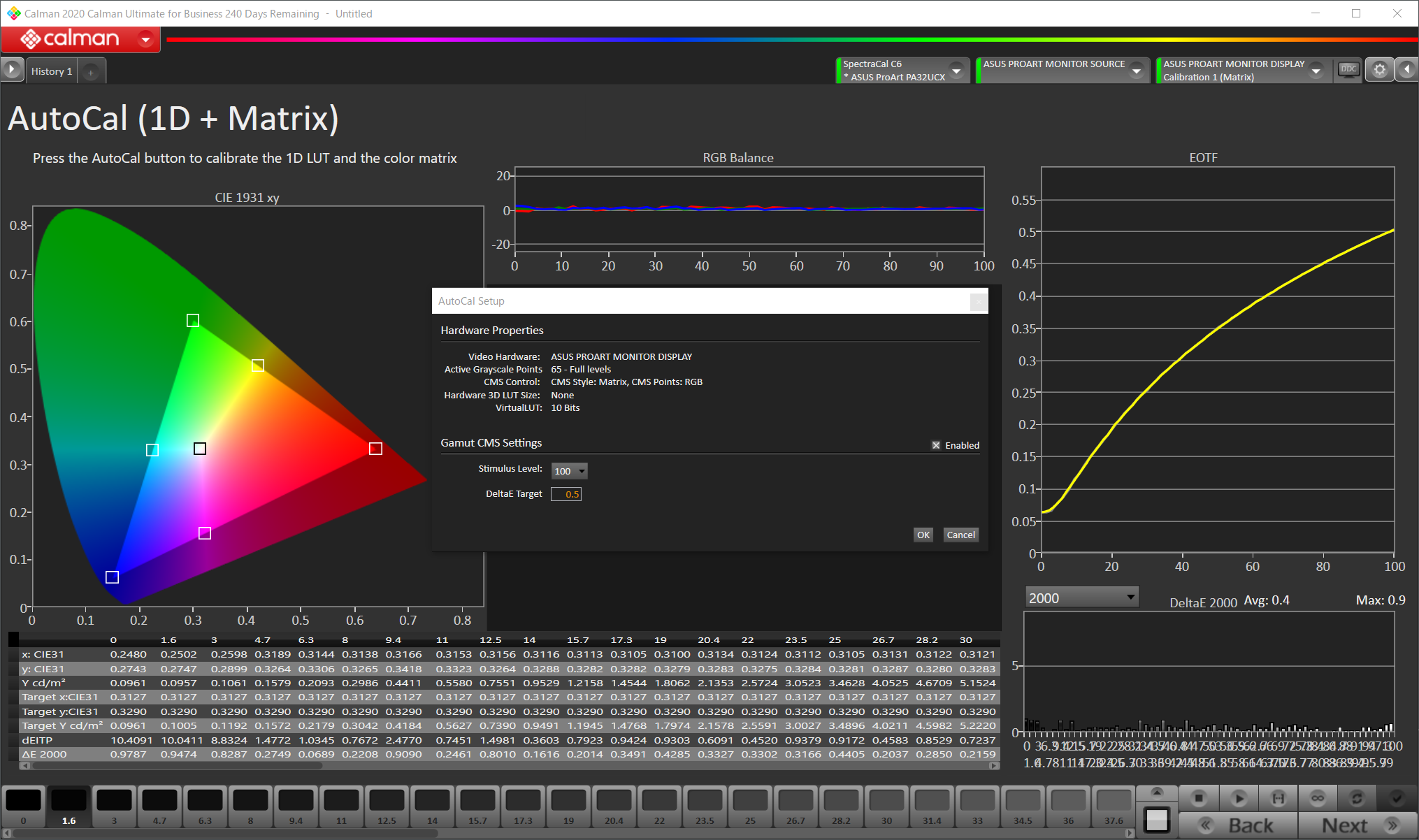Go to Next workflow step
The width and height of the screenshot is (1419, 840).
1357,825
